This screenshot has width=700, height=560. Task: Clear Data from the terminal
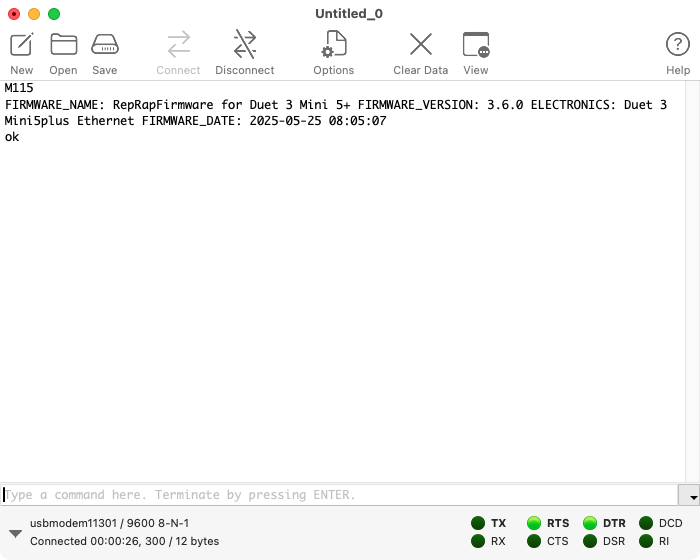coord(421,45)
